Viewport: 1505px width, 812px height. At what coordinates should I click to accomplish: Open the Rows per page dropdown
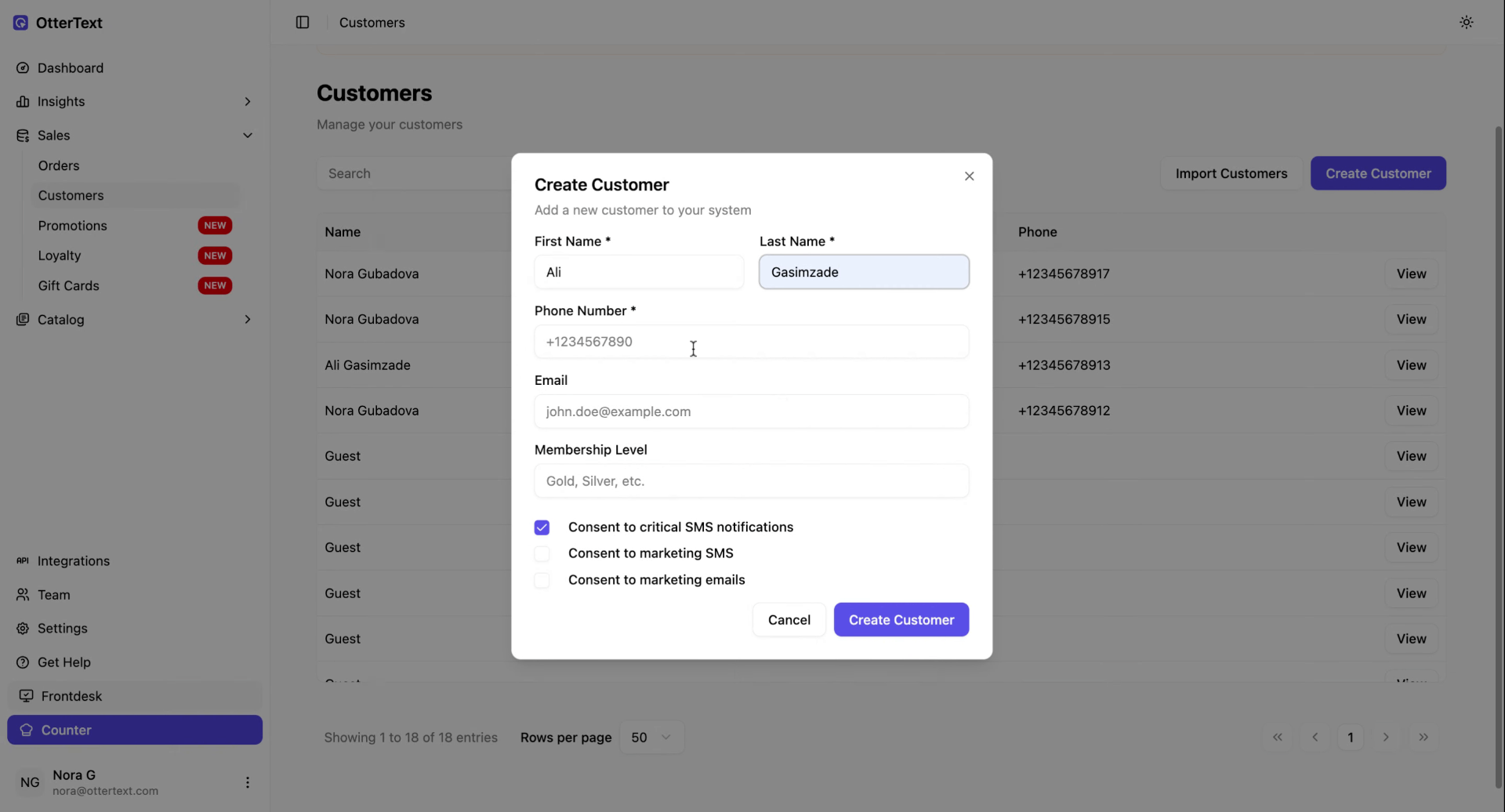(x=651, y=738)
